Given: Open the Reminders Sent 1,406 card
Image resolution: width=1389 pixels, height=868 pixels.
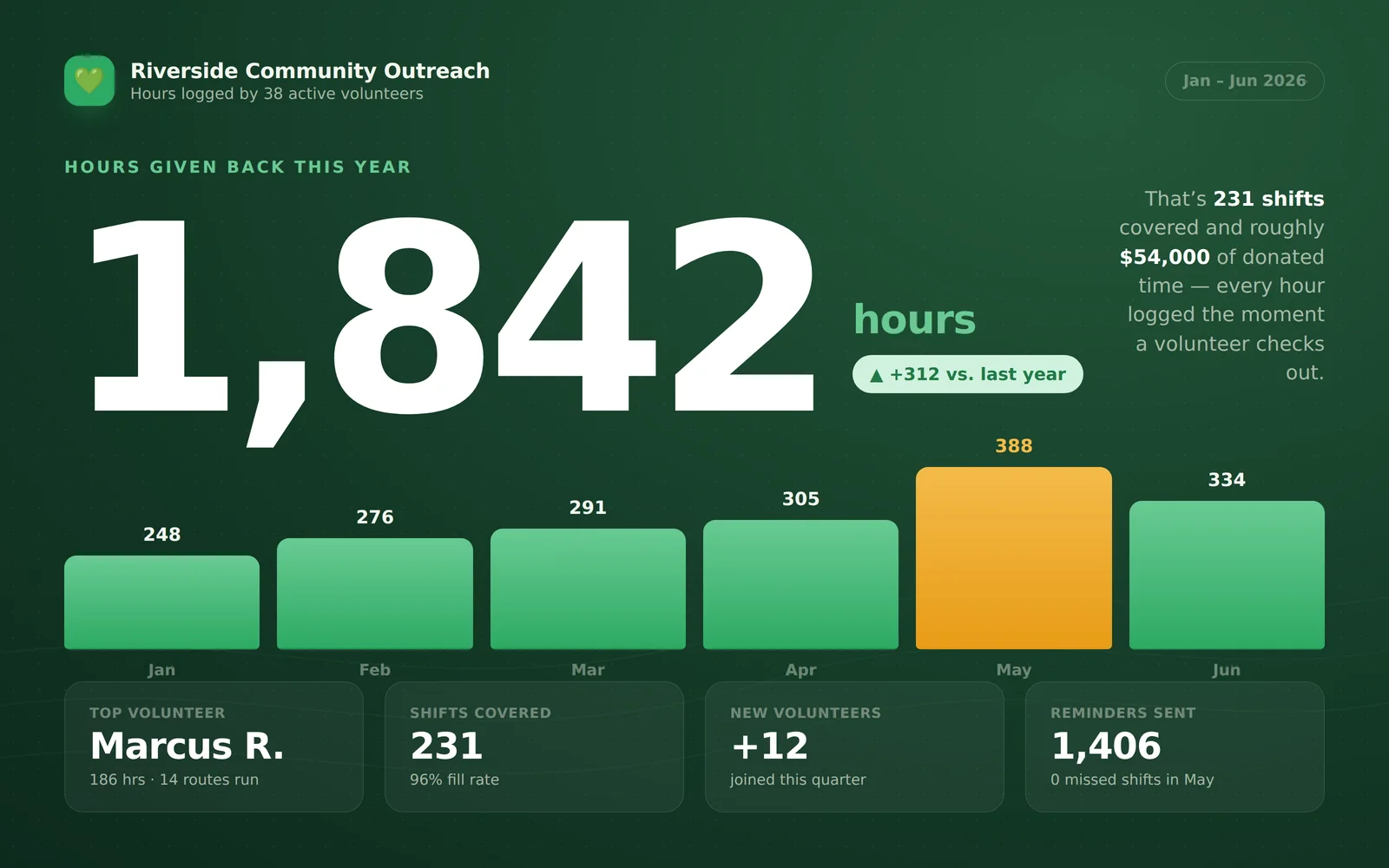Looking at the screenshot, I should (x=1175, y=746).
